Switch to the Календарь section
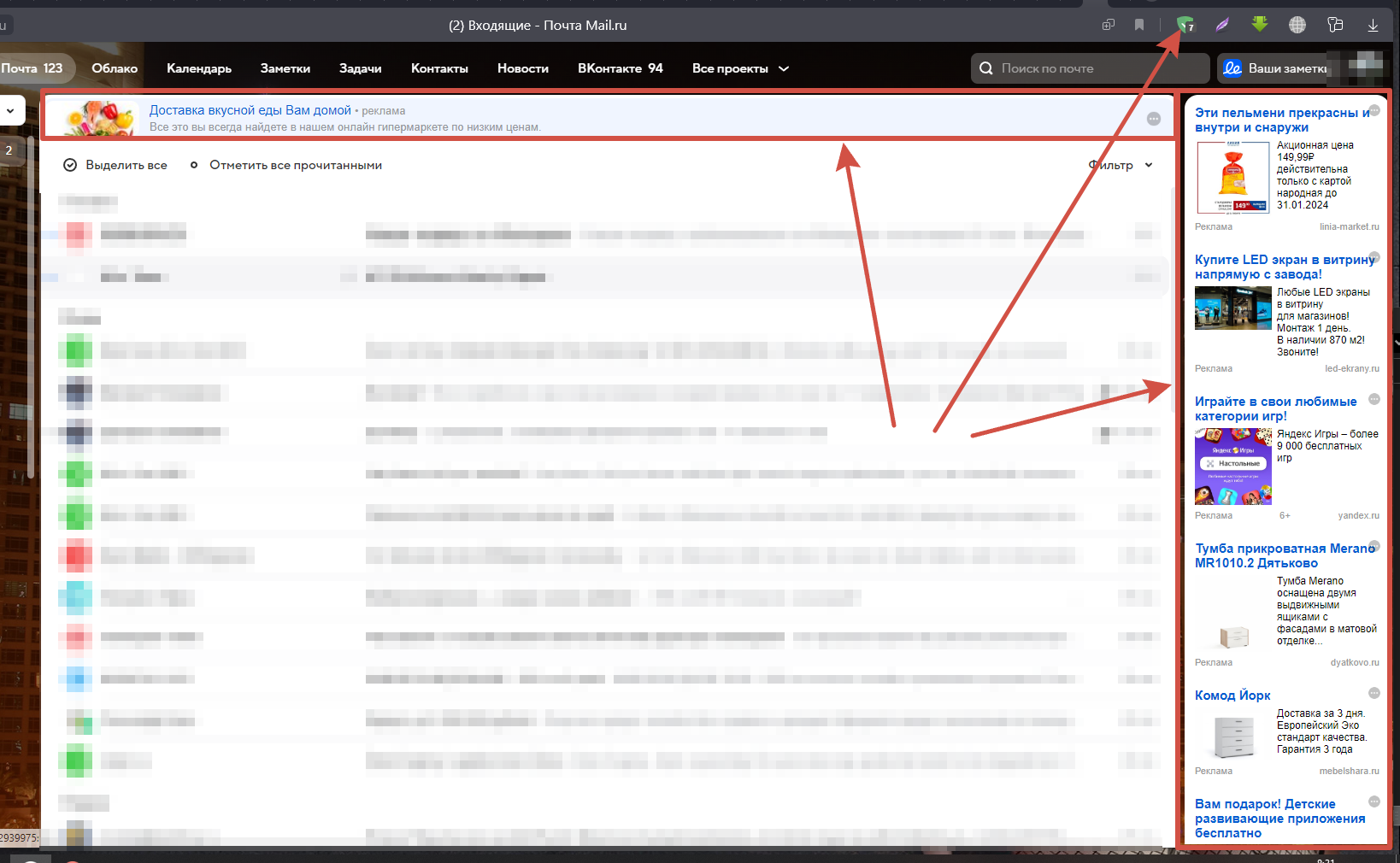 (198, 68)
